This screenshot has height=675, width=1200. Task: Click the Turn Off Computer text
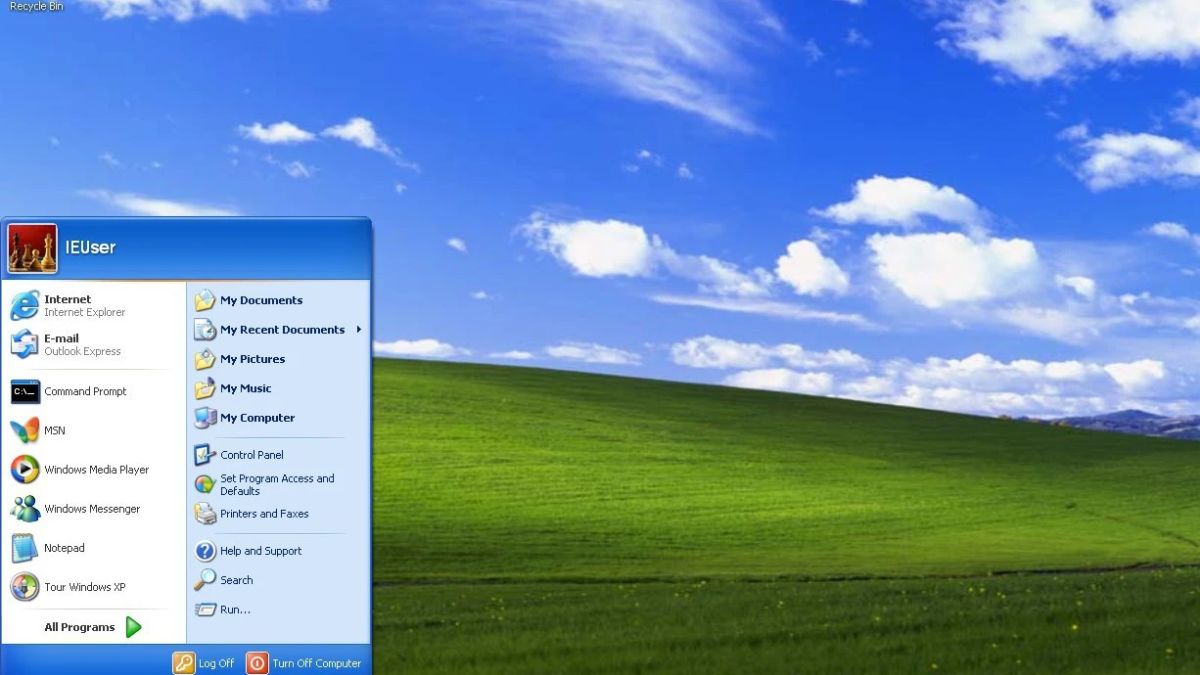(317, 664)
